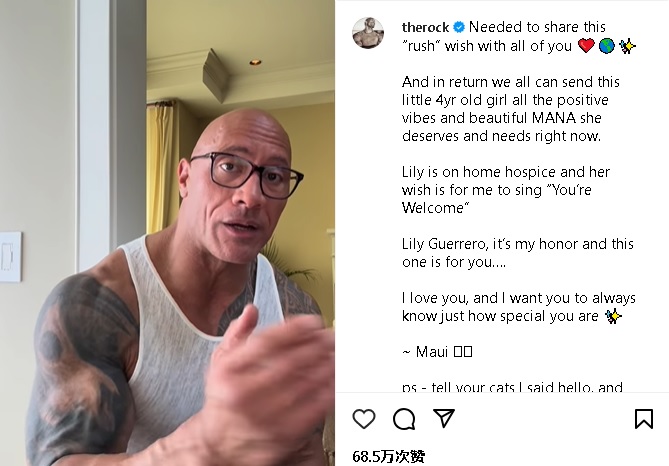The image size is (669, 466).
Task: Click the blue verified badge
Action: tap(459, 27)
